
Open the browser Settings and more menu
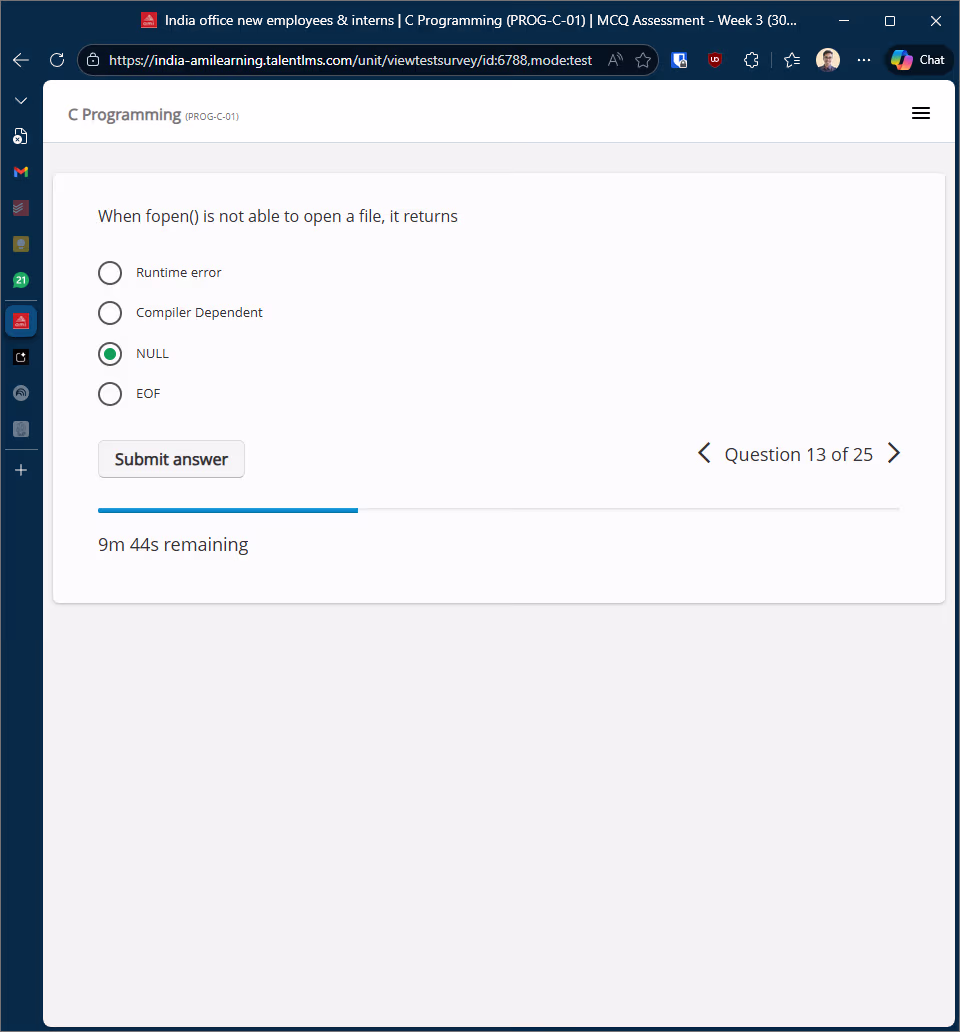(864, 60)
